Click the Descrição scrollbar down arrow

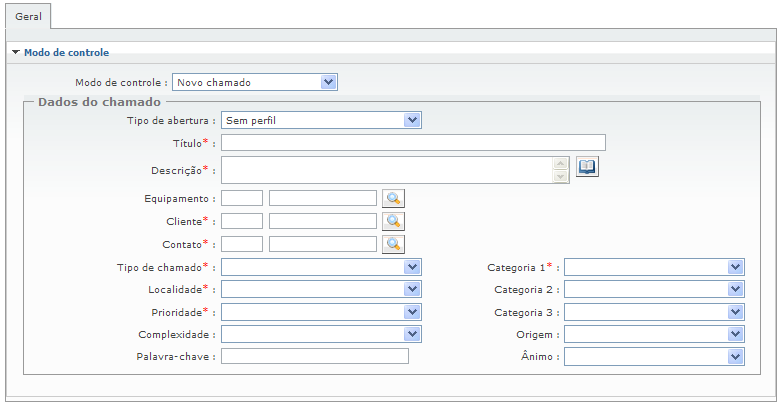click(561, 177)
